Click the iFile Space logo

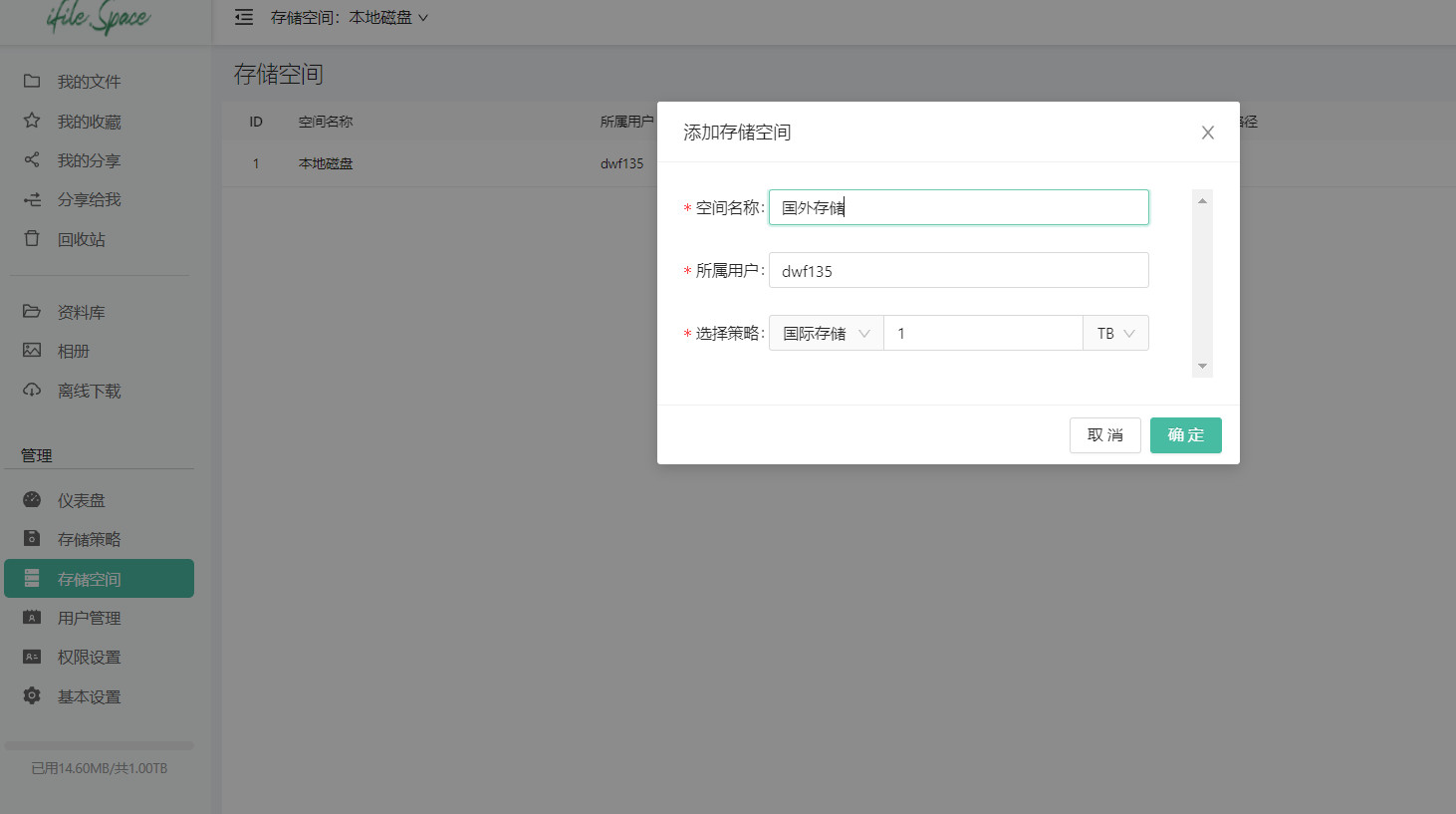(x=99, y=18)
